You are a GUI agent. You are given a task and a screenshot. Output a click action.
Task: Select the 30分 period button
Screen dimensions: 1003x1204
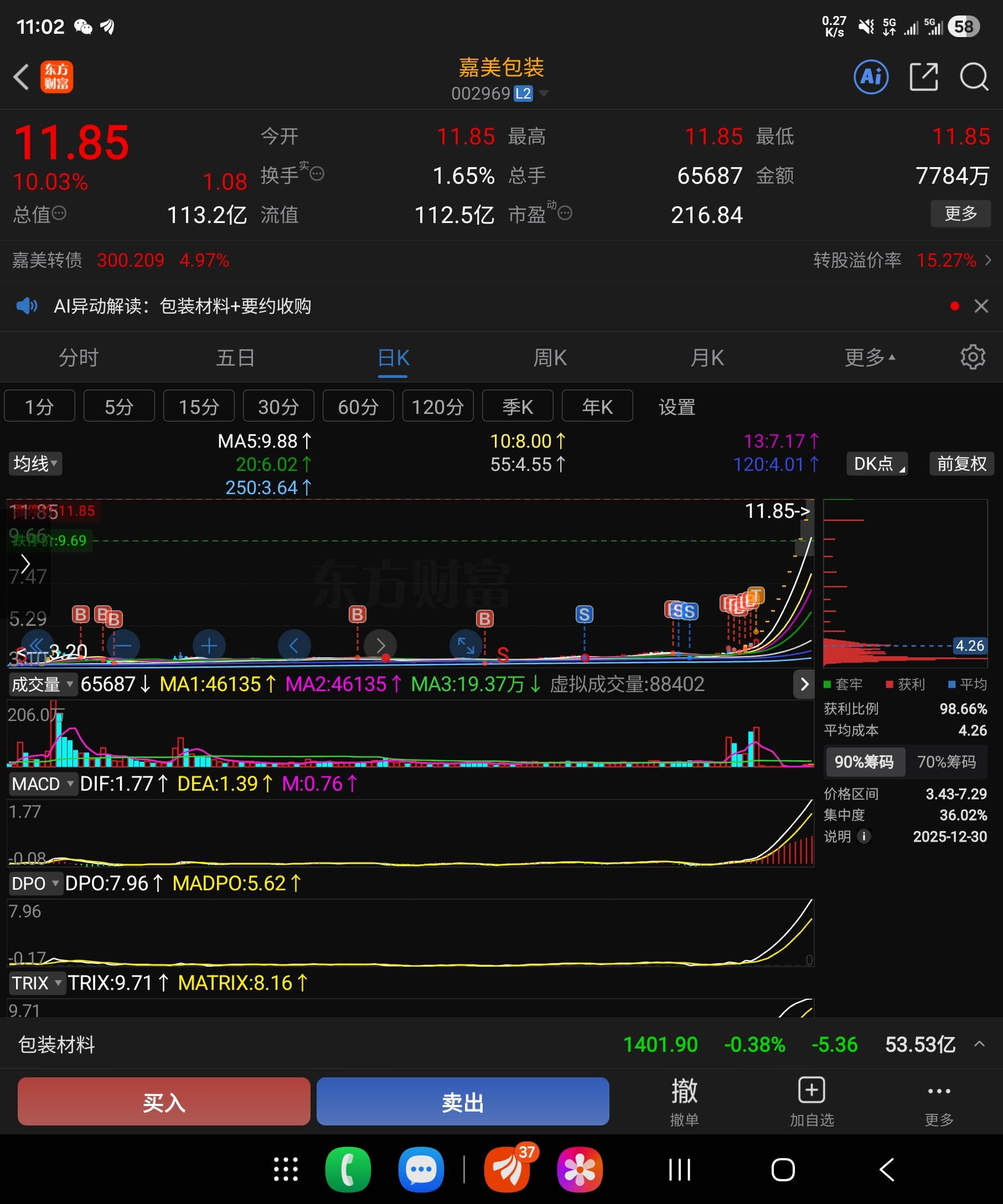coord(279,406)
